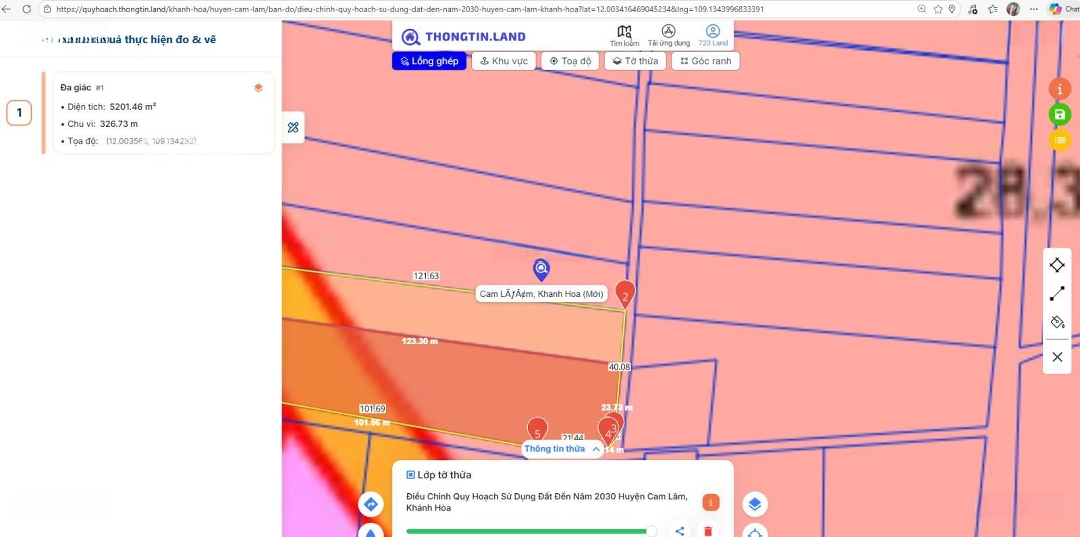Select the polygon area drawing tool
This screenshot has height=537, width=1080.
[1057, 265]
